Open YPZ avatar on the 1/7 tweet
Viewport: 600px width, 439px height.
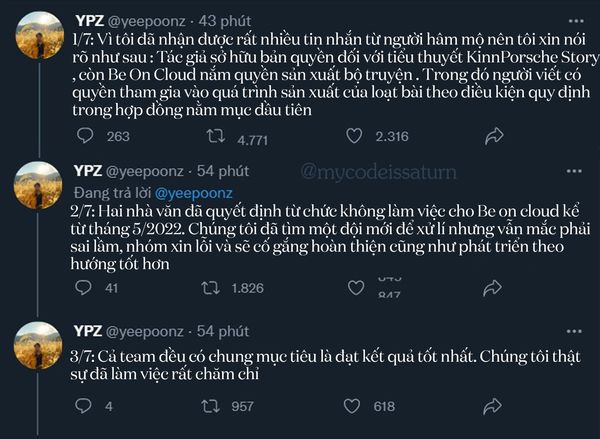38,36
